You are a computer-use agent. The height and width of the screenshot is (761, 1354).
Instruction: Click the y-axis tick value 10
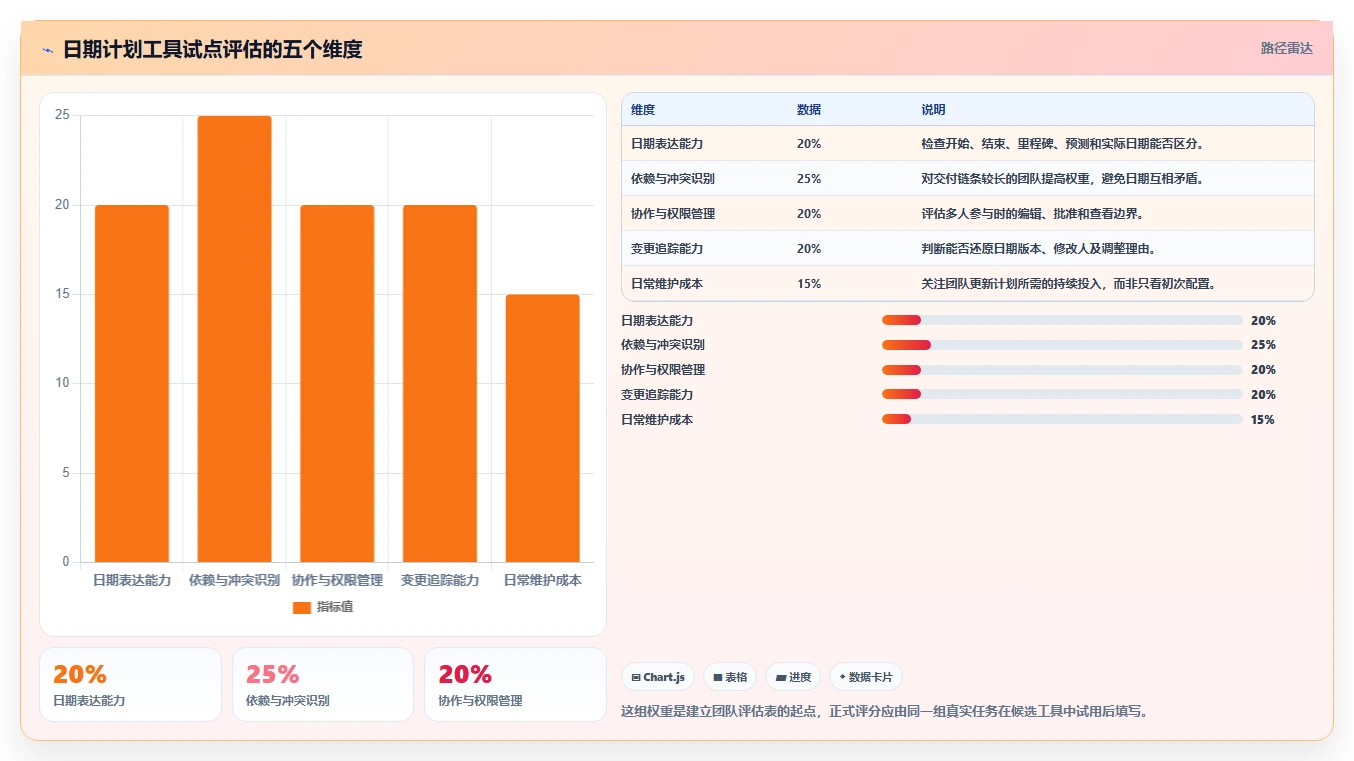(62, 383)
